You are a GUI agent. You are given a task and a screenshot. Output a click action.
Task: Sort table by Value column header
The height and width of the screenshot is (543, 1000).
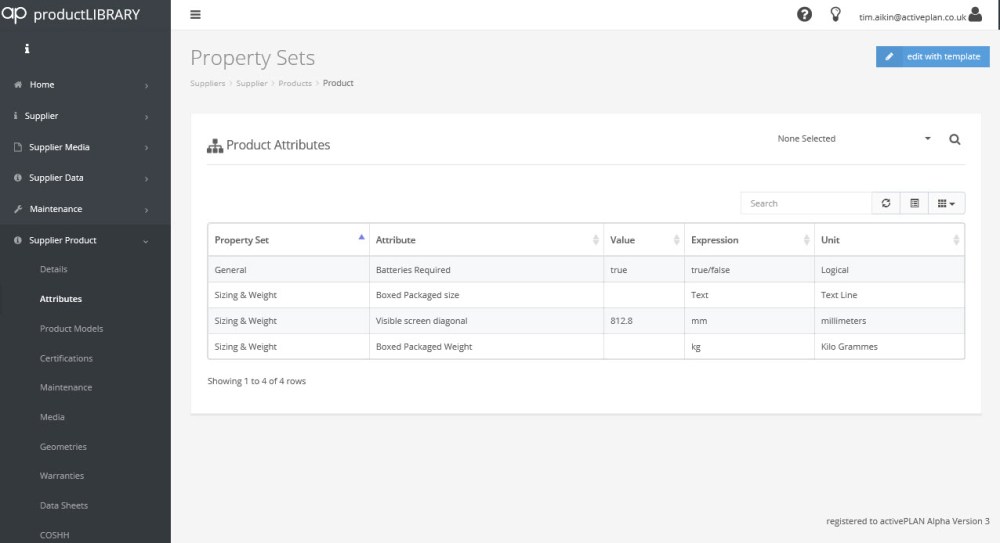643,240
